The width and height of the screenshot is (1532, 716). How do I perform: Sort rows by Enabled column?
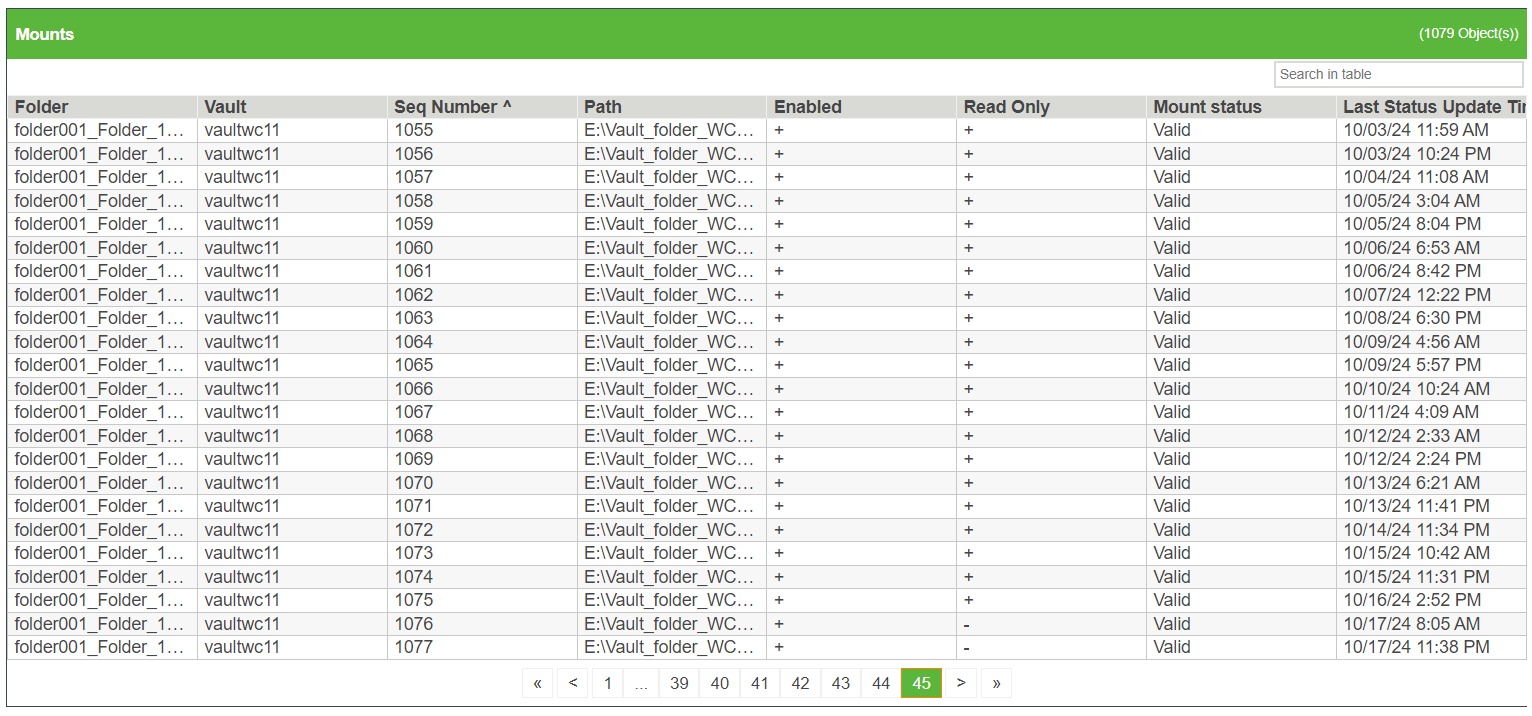tap(807, 107)
